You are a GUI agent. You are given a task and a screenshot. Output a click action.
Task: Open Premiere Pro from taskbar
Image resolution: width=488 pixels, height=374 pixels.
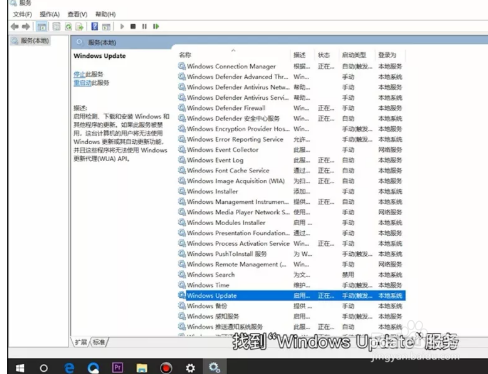tap(117, 367)
